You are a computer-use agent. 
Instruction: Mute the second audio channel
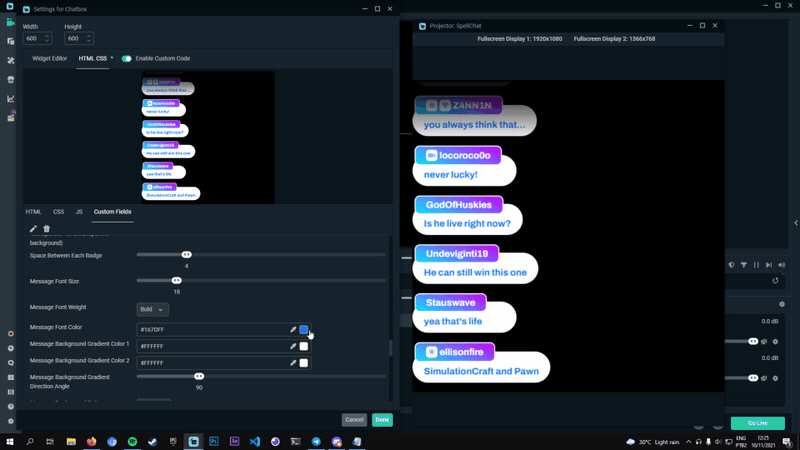[764, 378]
